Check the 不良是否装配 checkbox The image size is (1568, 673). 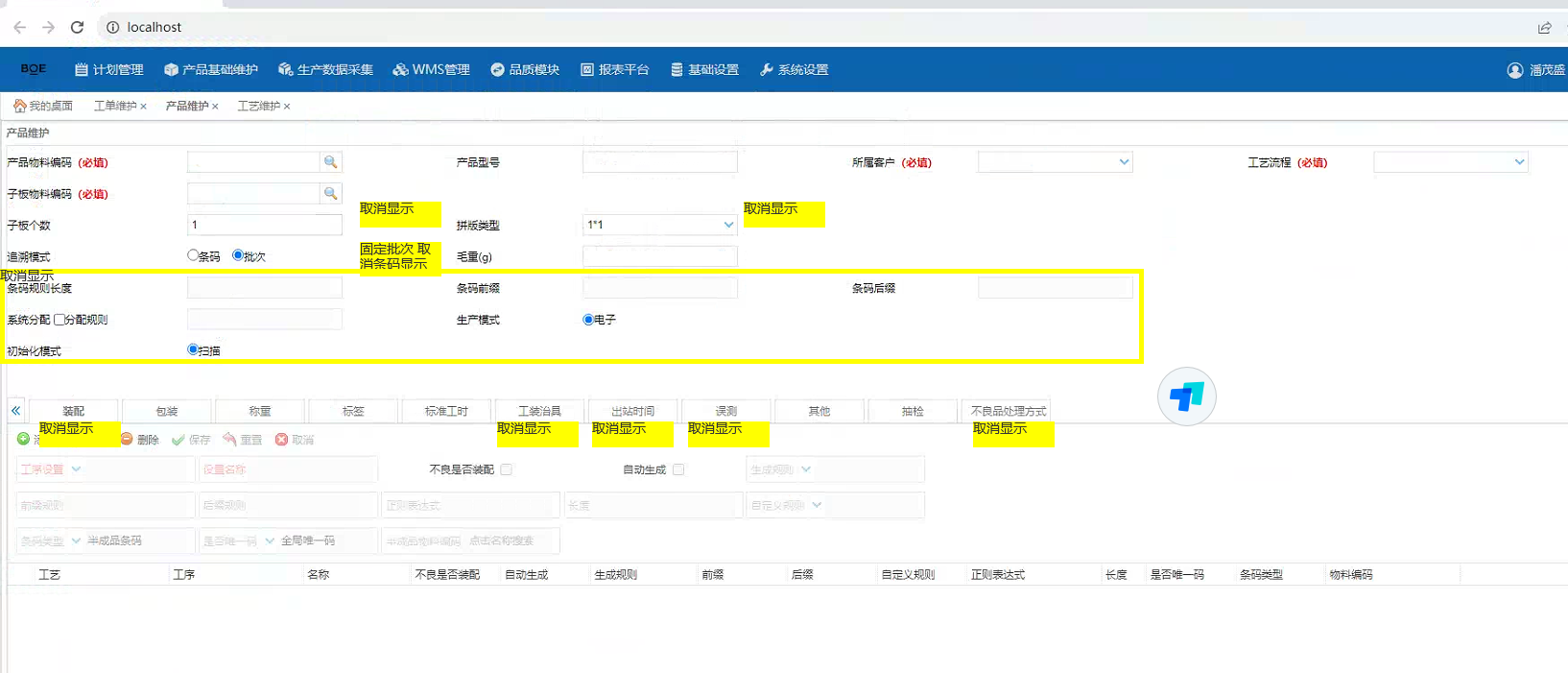507,469
